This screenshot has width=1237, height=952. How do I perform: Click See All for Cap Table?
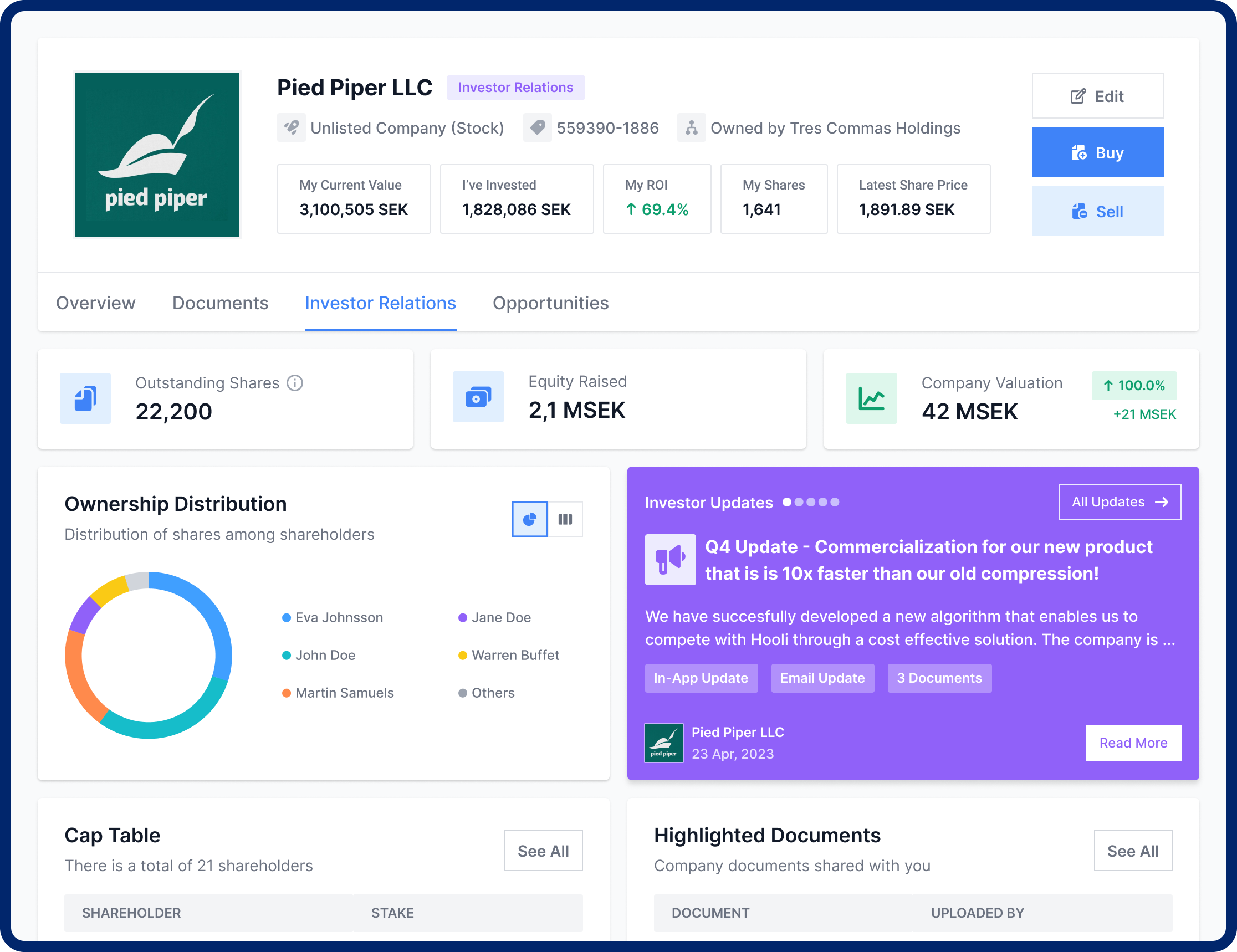tap(543, 851)
